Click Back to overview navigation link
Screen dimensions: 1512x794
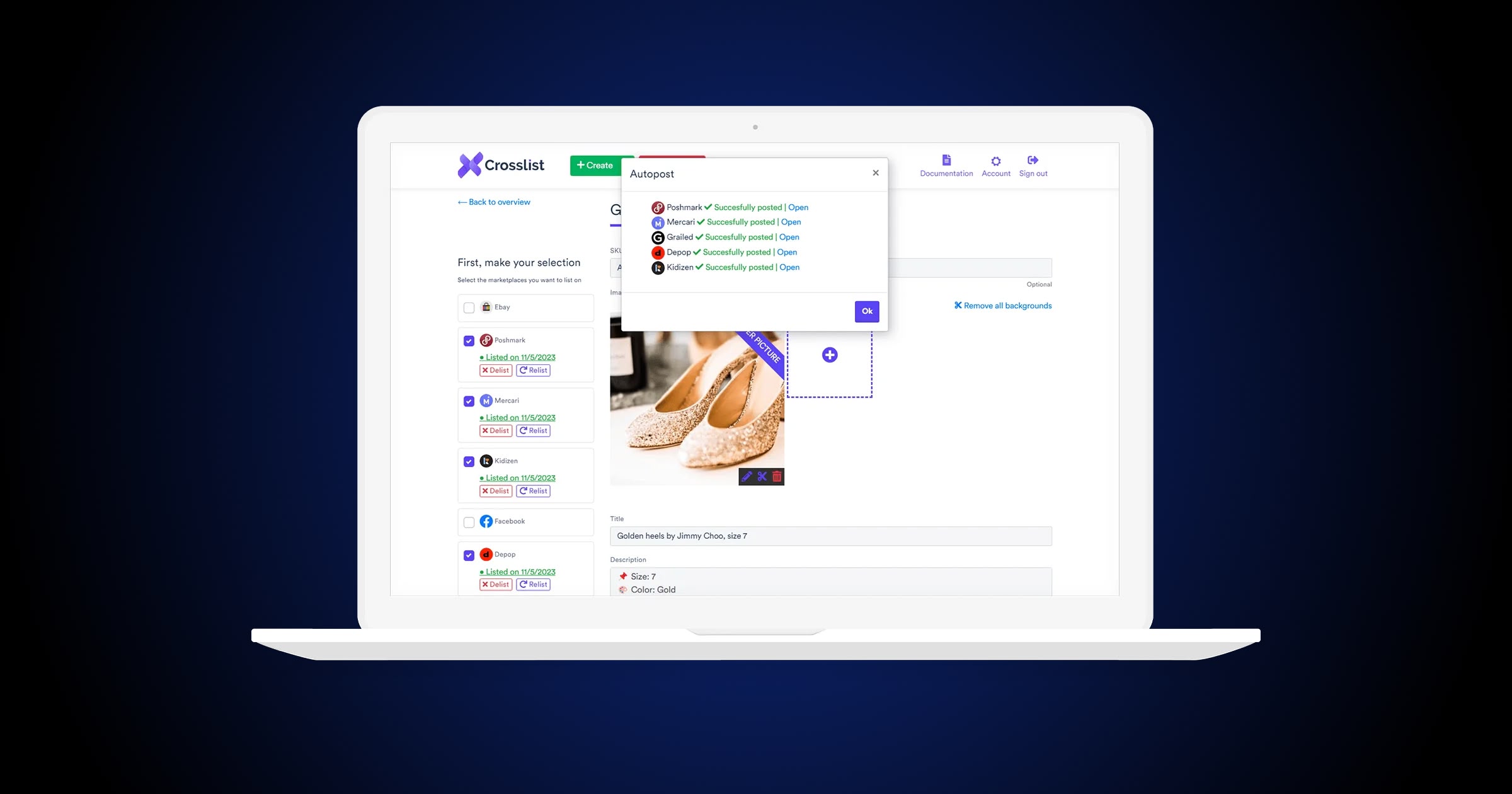(492, 201)
